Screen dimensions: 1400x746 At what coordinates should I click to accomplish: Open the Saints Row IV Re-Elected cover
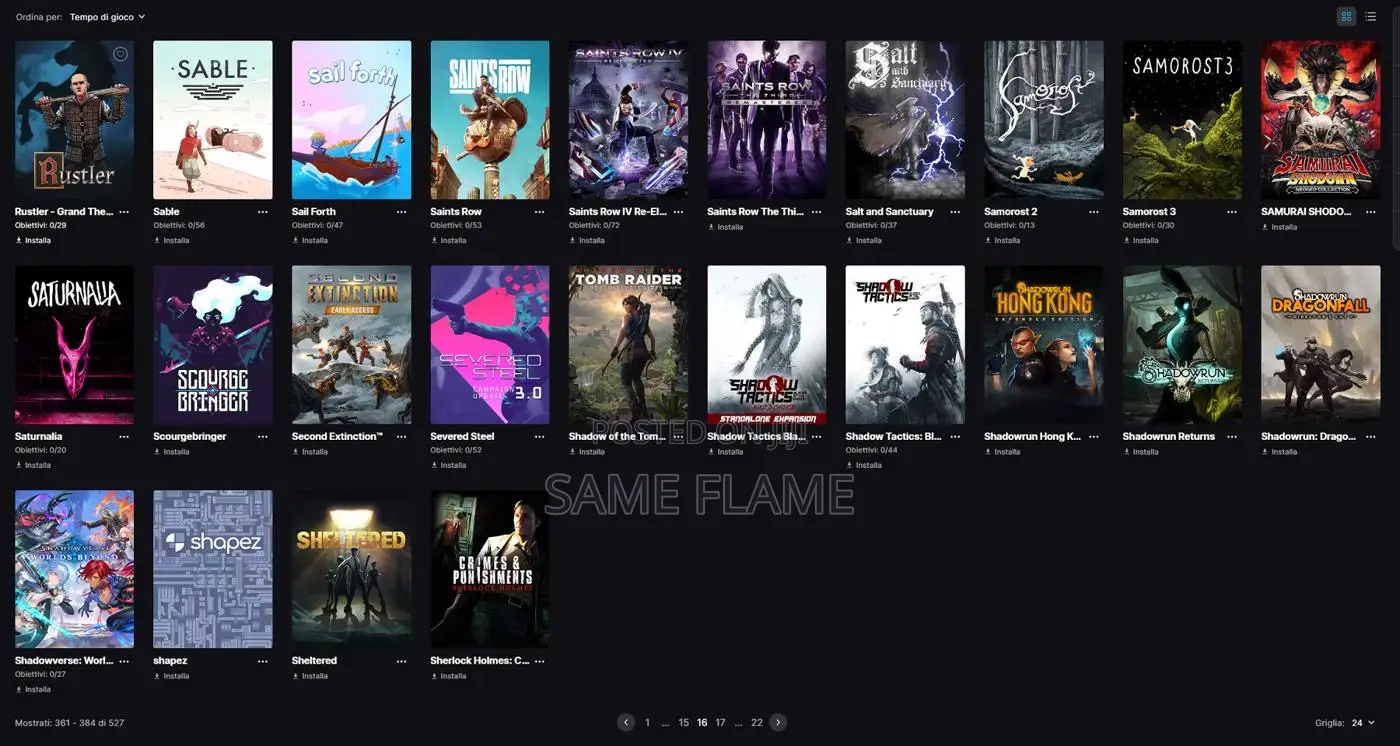coord(628,120)
